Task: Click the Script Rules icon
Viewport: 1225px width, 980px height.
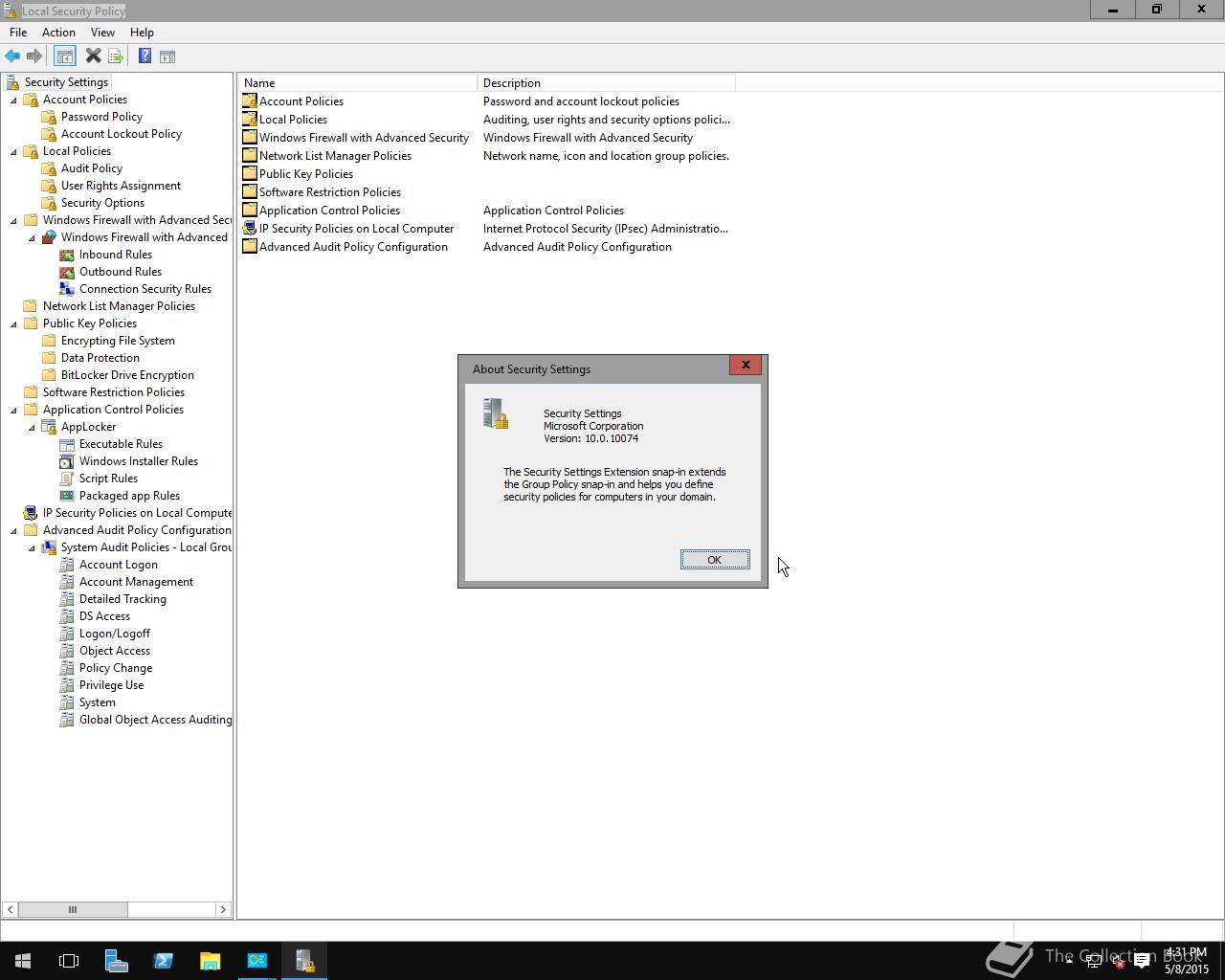Action: (x=67, y=479)
